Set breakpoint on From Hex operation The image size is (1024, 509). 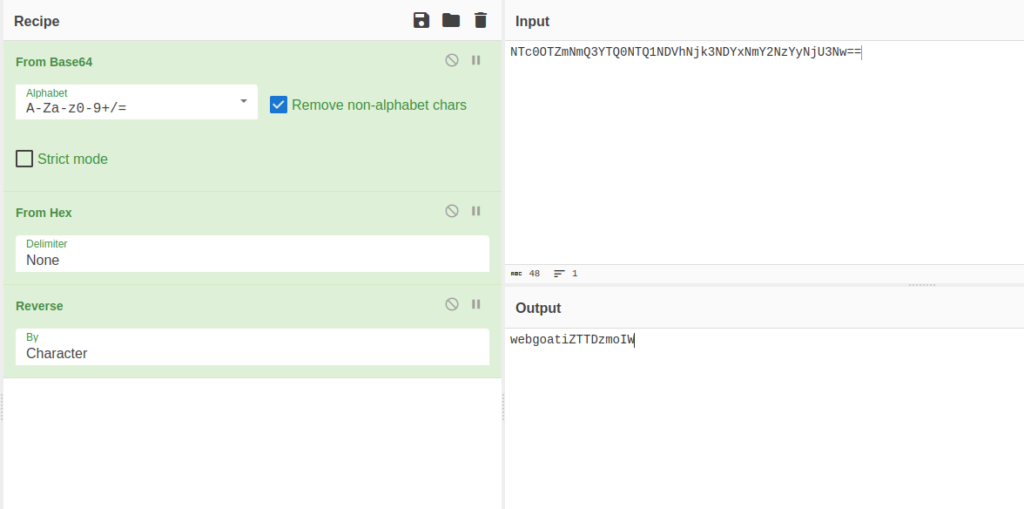click(476, 211)
